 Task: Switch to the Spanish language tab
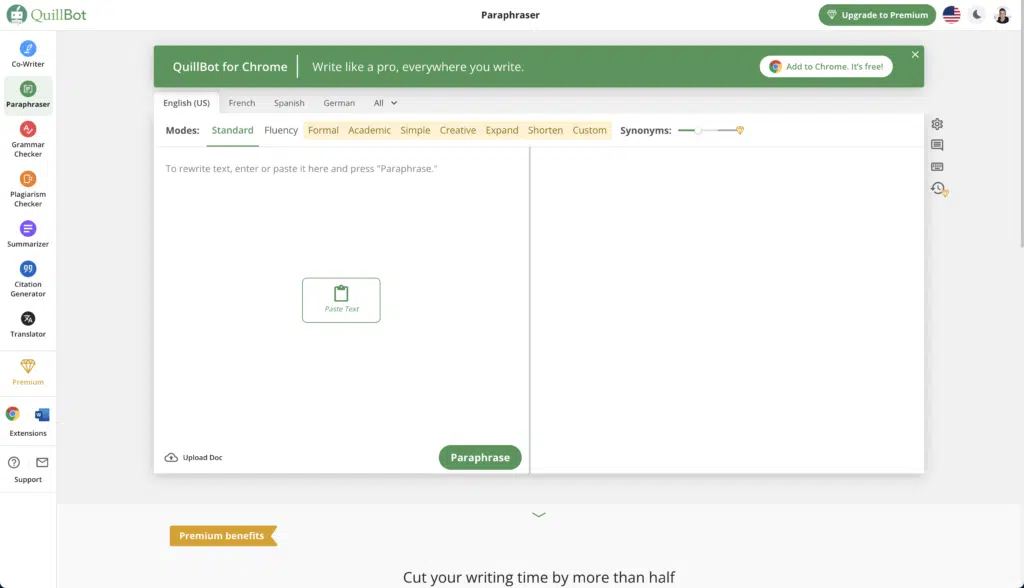pyautogui.click(x=289, y=103)
